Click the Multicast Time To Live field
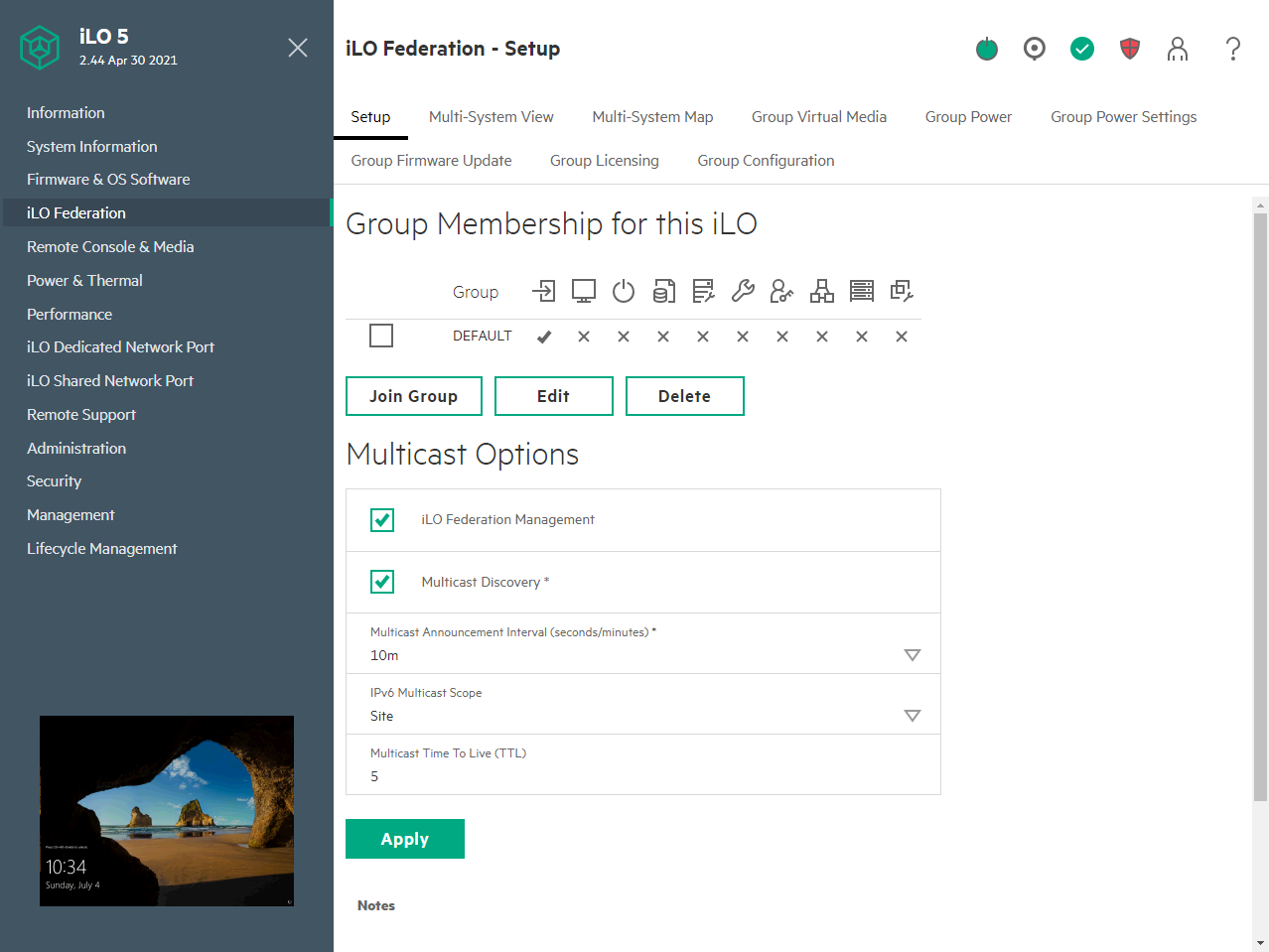1269x952 pixels. click(643, 764)
